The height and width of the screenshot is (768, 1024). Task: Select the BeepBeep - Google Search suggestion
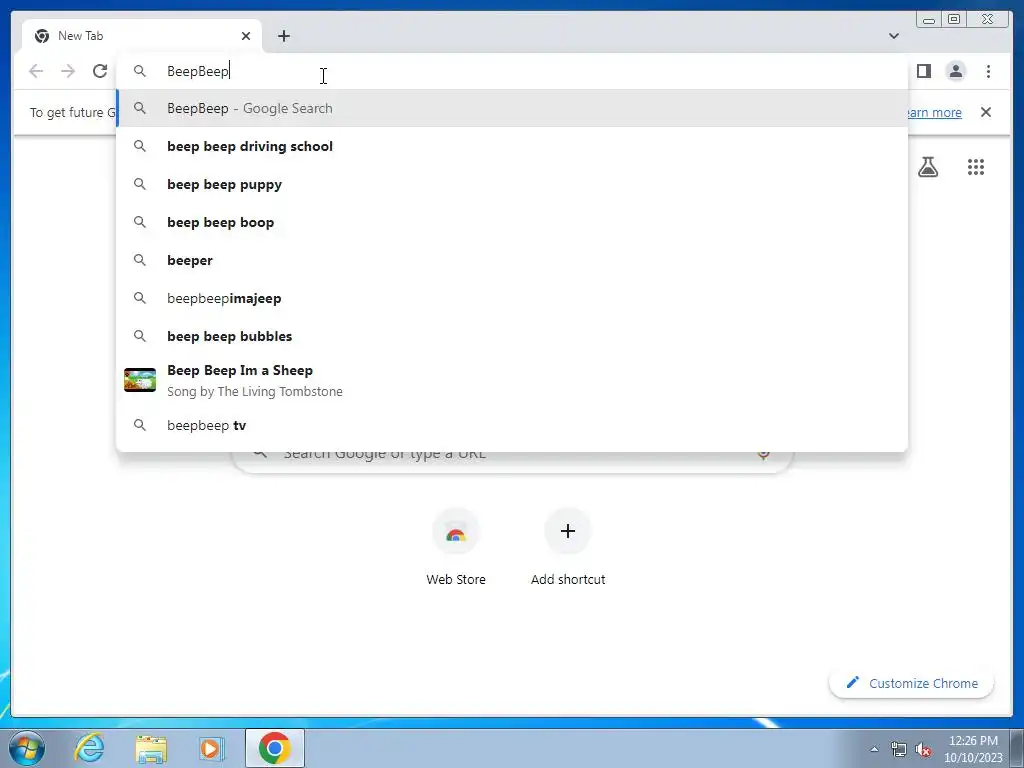tap(512, 108)
